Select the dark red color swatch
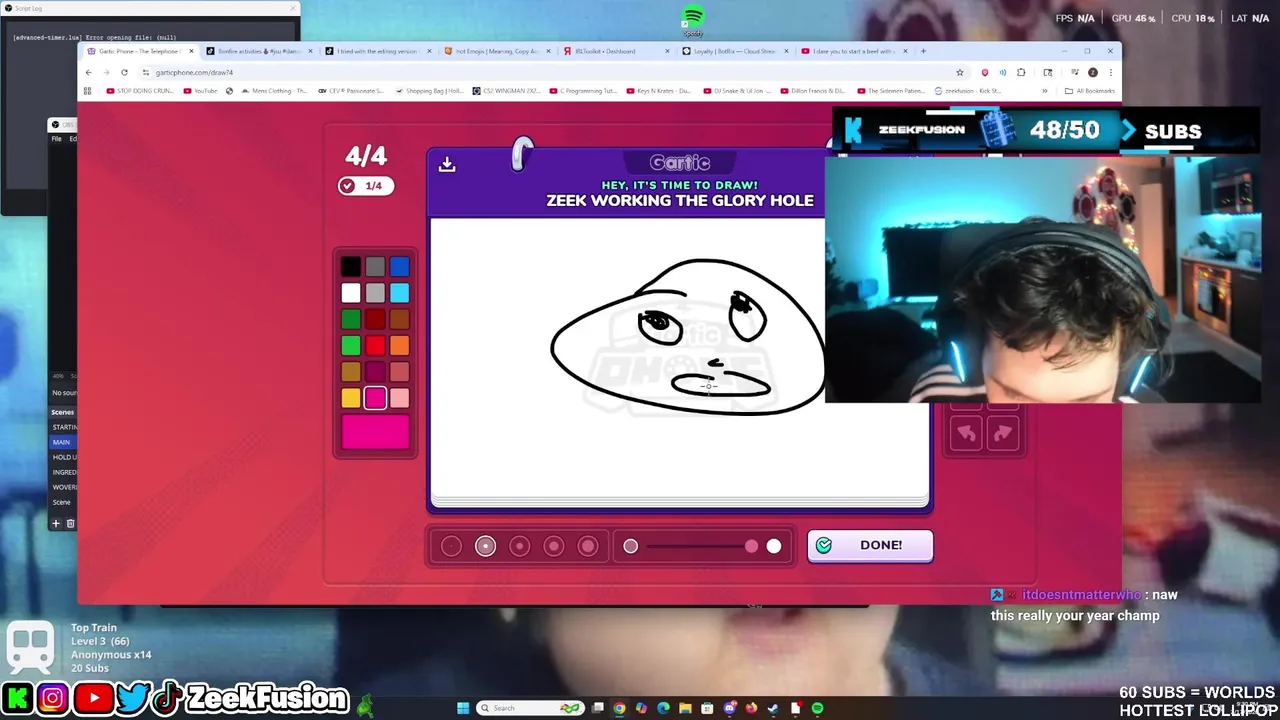Image resolution: width=1280 pixels, height=720 pixels. pyautogui.click(x=375, y=319)
